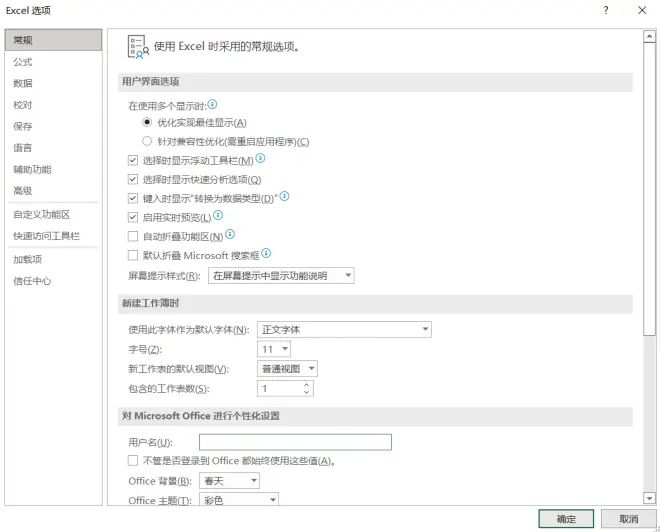Click 取消 button

pyautogui.click(x=628, y=519)
